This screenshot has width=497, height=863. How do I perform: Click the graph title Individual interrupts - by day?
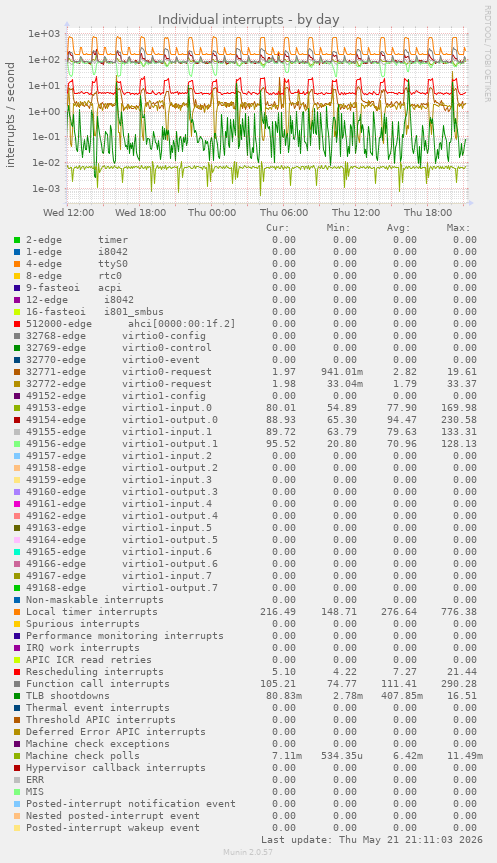point(248,20)
